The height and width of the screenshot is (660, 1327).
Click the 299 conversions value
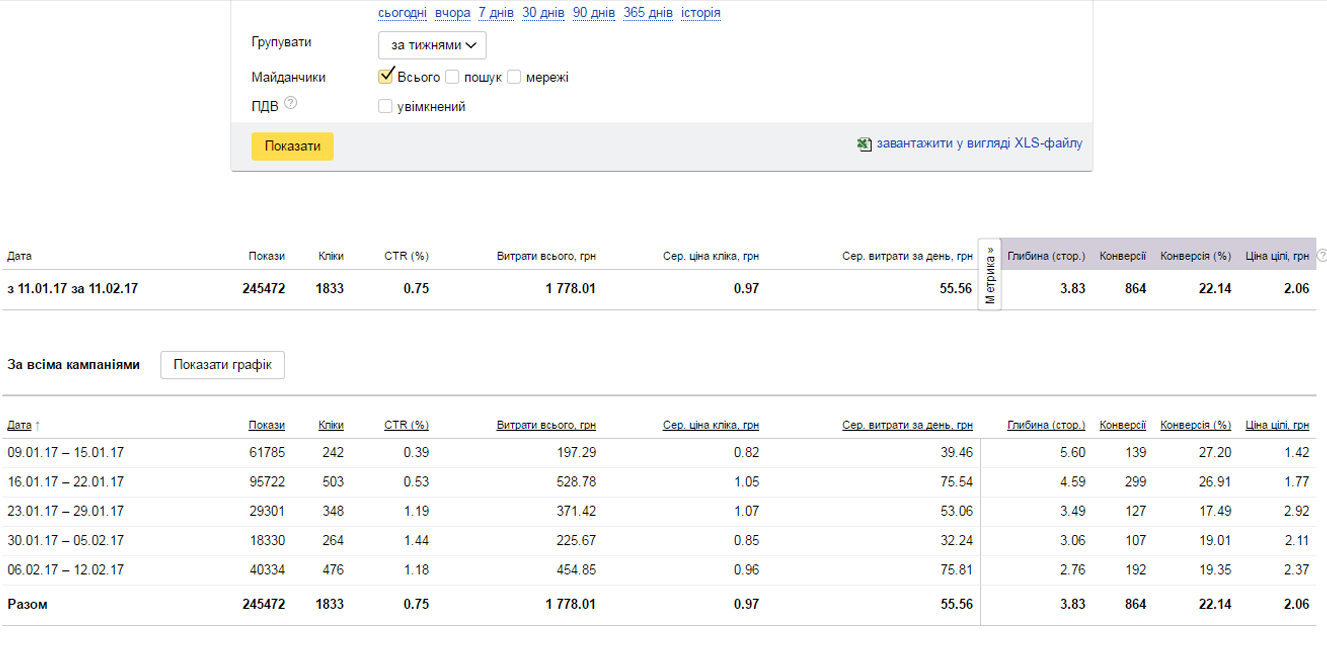click(x=1135, y=482)
